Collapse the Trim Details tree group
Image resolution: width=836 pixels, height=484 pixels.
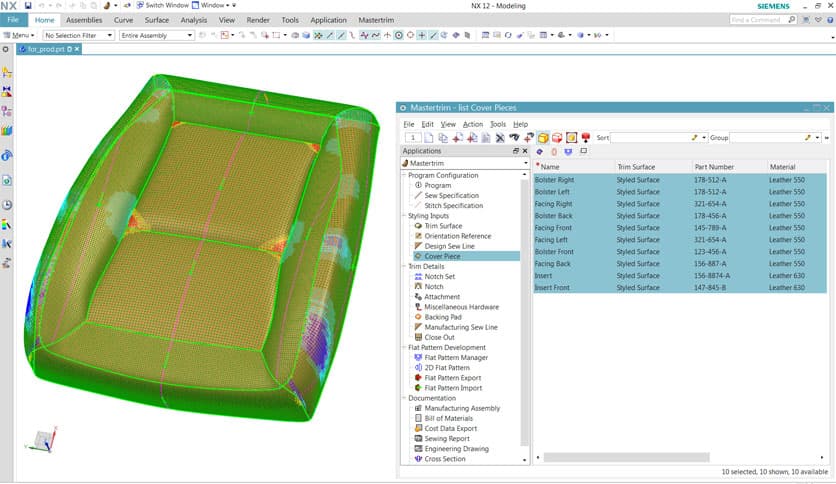click(x=404, y=267)
